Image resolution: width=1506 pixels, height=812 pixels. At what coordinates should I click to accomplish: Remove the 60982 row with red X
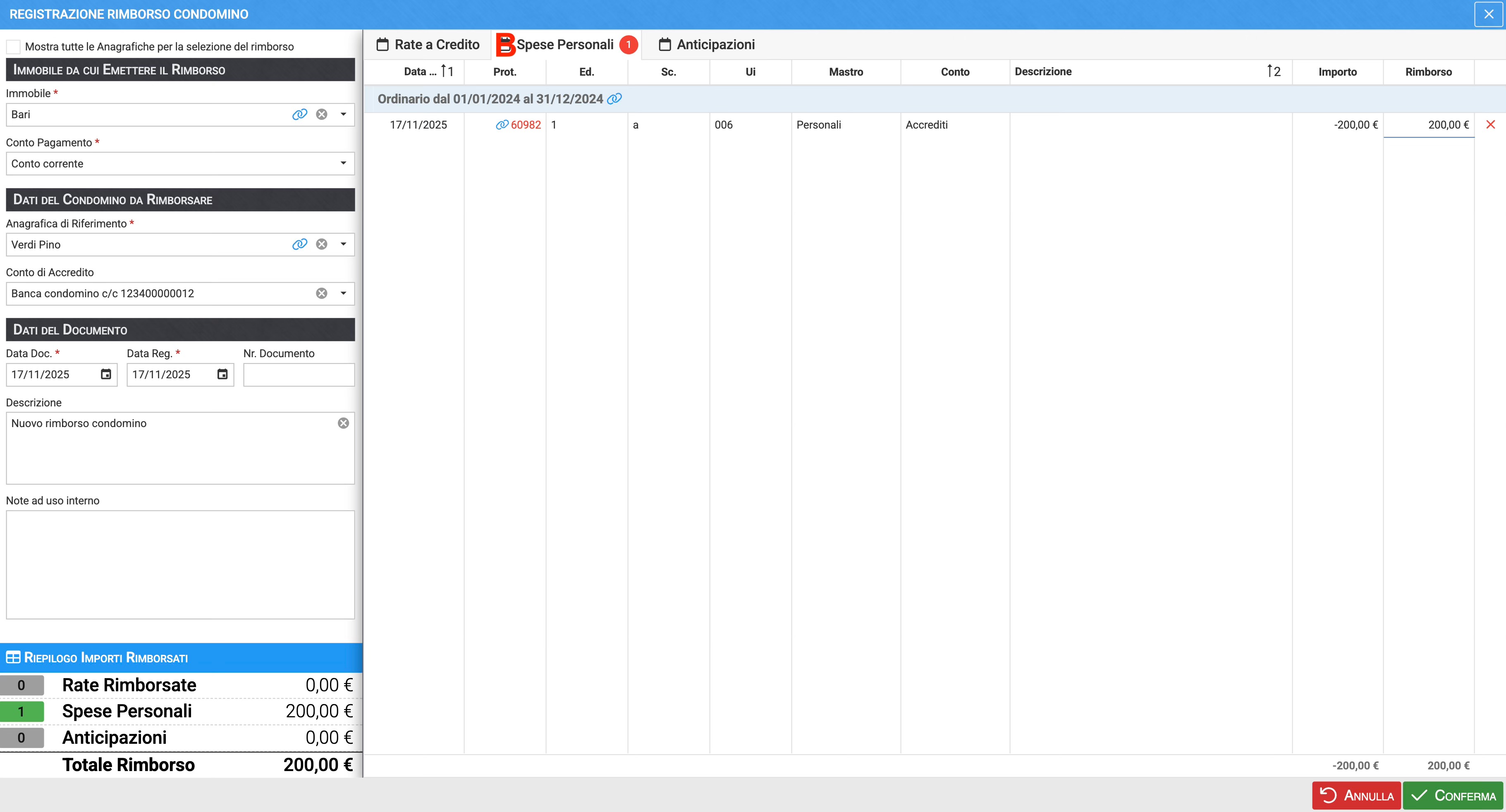pos(1490,124)
